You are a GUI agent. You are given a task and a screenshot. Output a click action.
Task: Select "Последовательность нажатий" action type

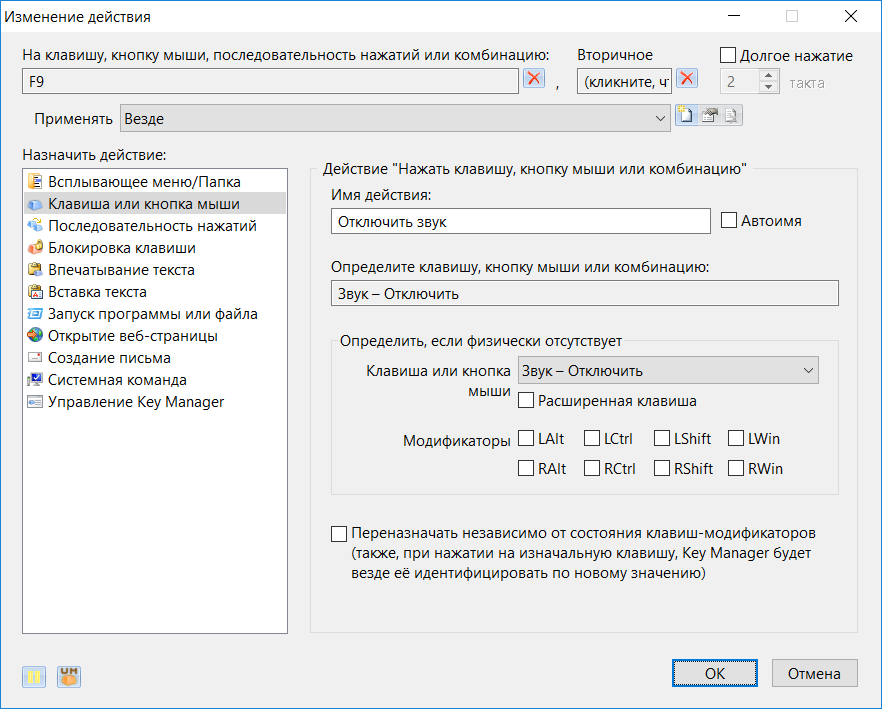(x=152, y=226)
